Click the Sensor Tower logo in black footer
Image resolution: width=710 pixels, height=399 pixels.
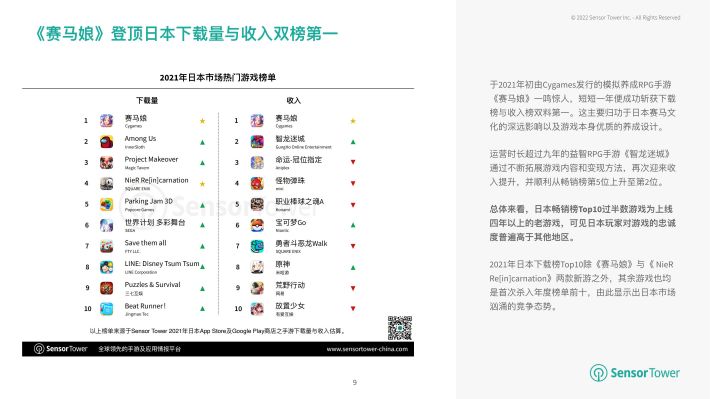61,349
